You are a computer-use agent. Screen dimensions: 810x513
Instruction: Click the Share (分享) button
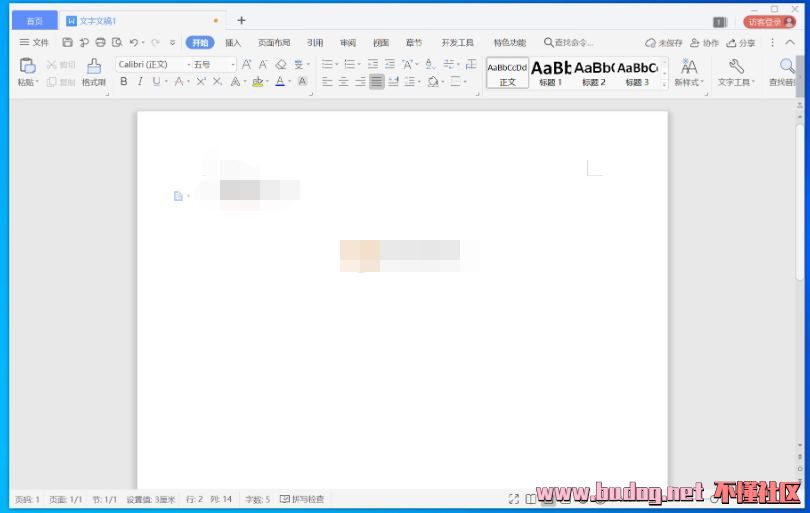(x=741, y=43)
